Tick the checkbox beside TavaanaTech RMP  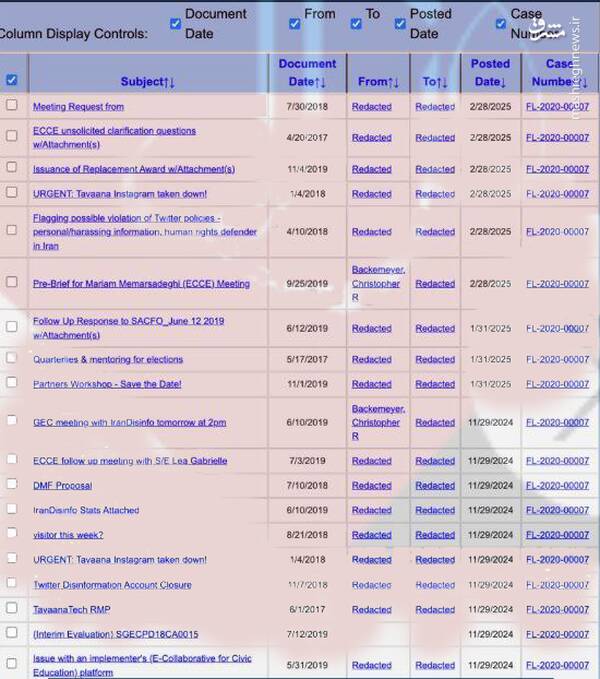(x=12, y=608)
